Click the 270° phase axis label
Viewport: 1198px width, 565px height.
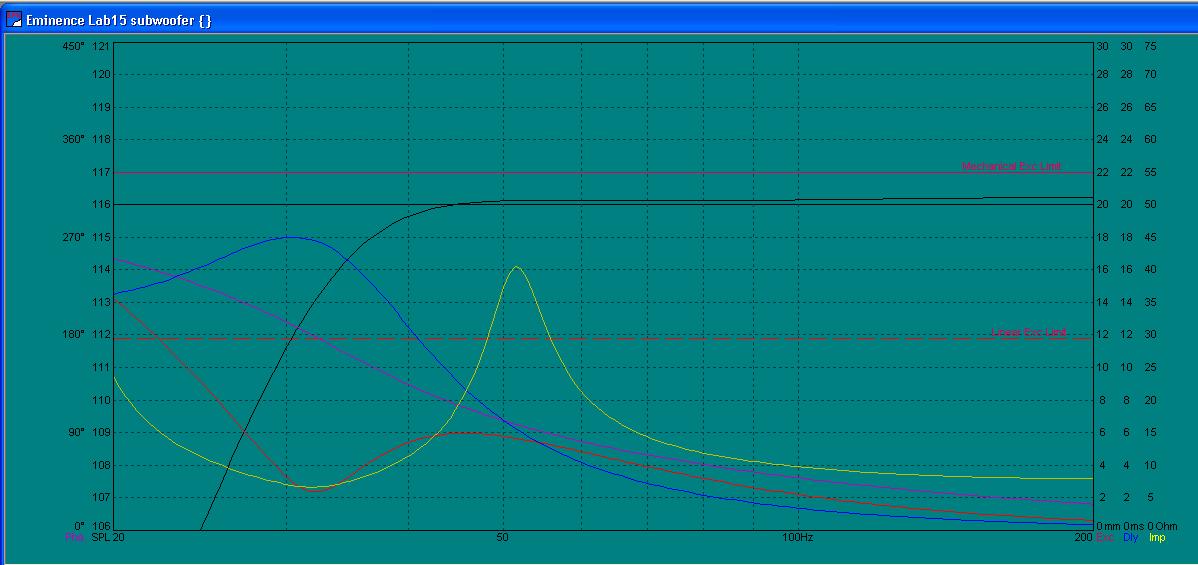[x=73, y=237]
